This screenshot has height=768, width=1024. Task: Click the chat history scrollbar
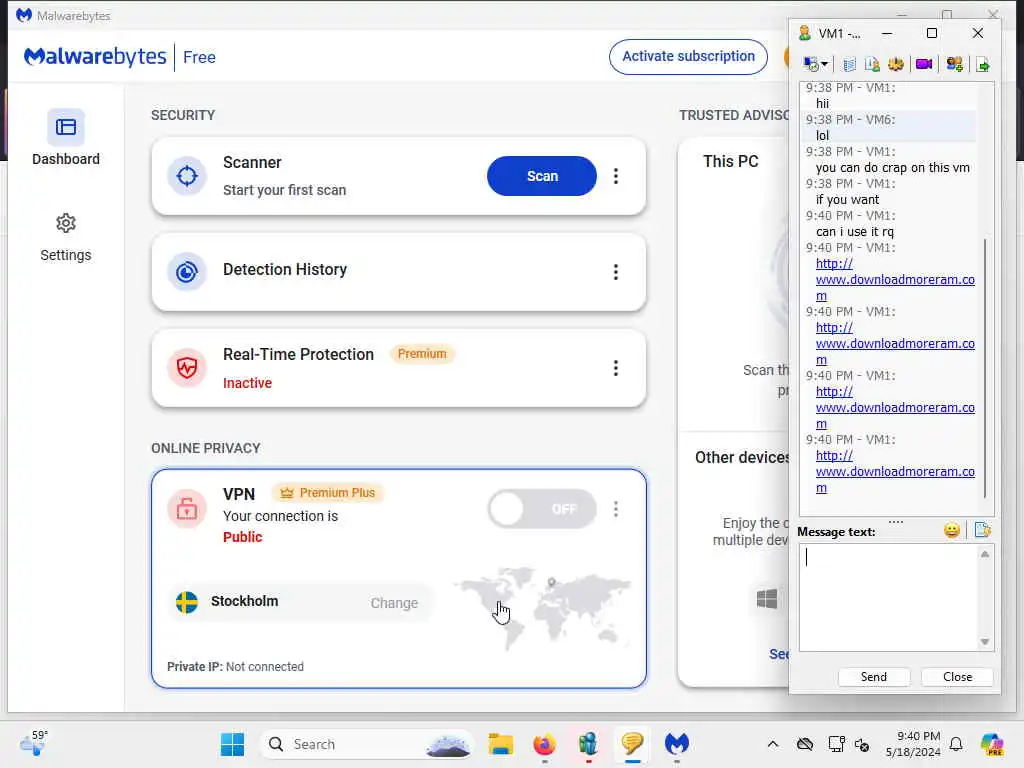[x=985, y=369]
